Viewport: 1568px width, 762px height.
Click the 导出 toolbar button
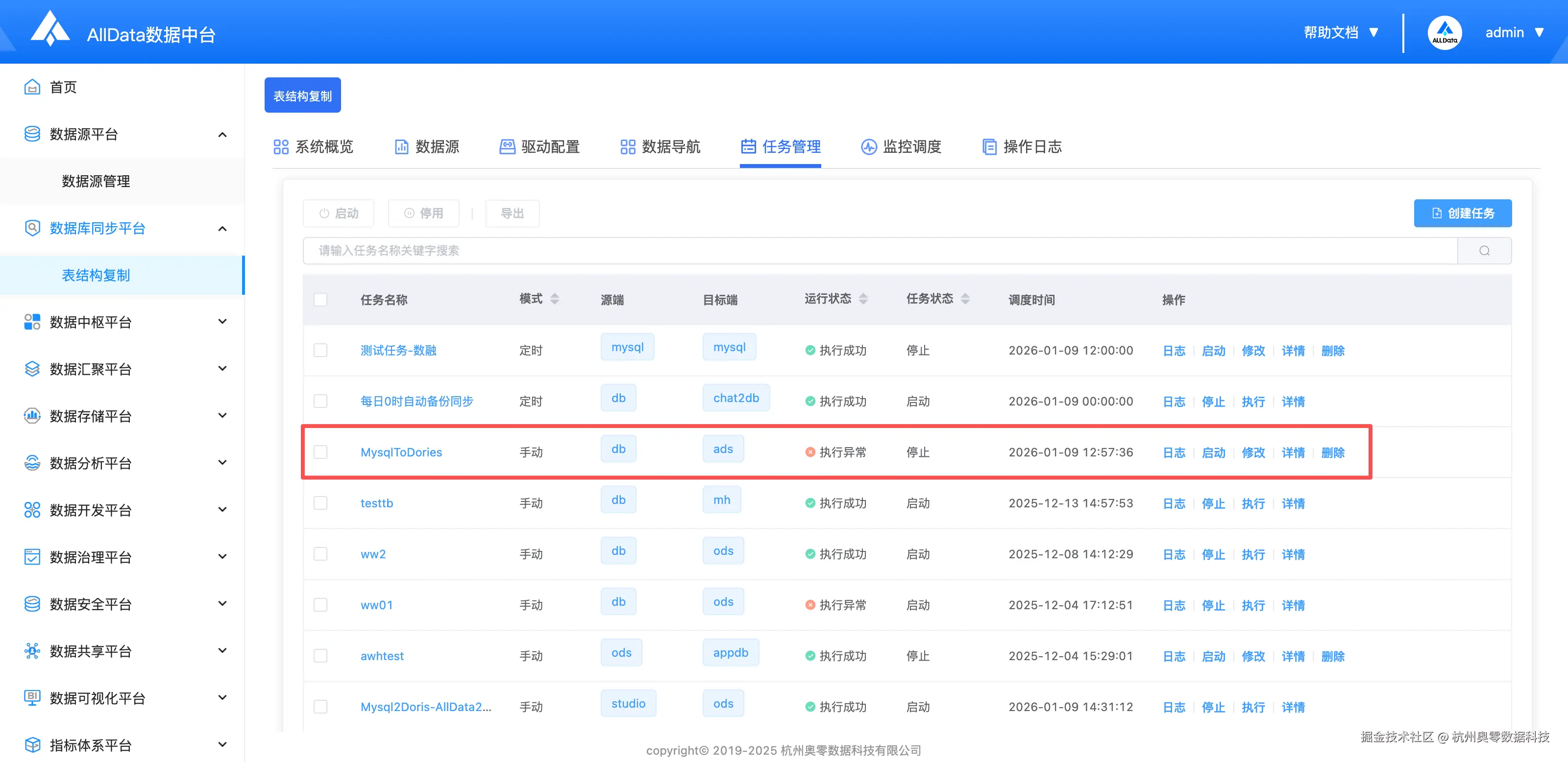click(x=512, y=214)
